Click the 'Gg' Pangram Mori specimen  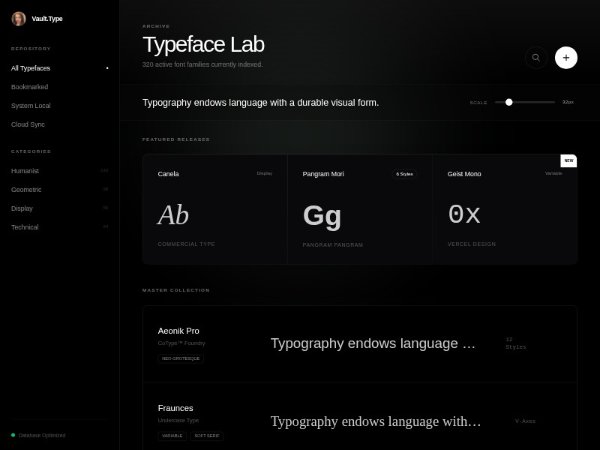pos(322,216)
